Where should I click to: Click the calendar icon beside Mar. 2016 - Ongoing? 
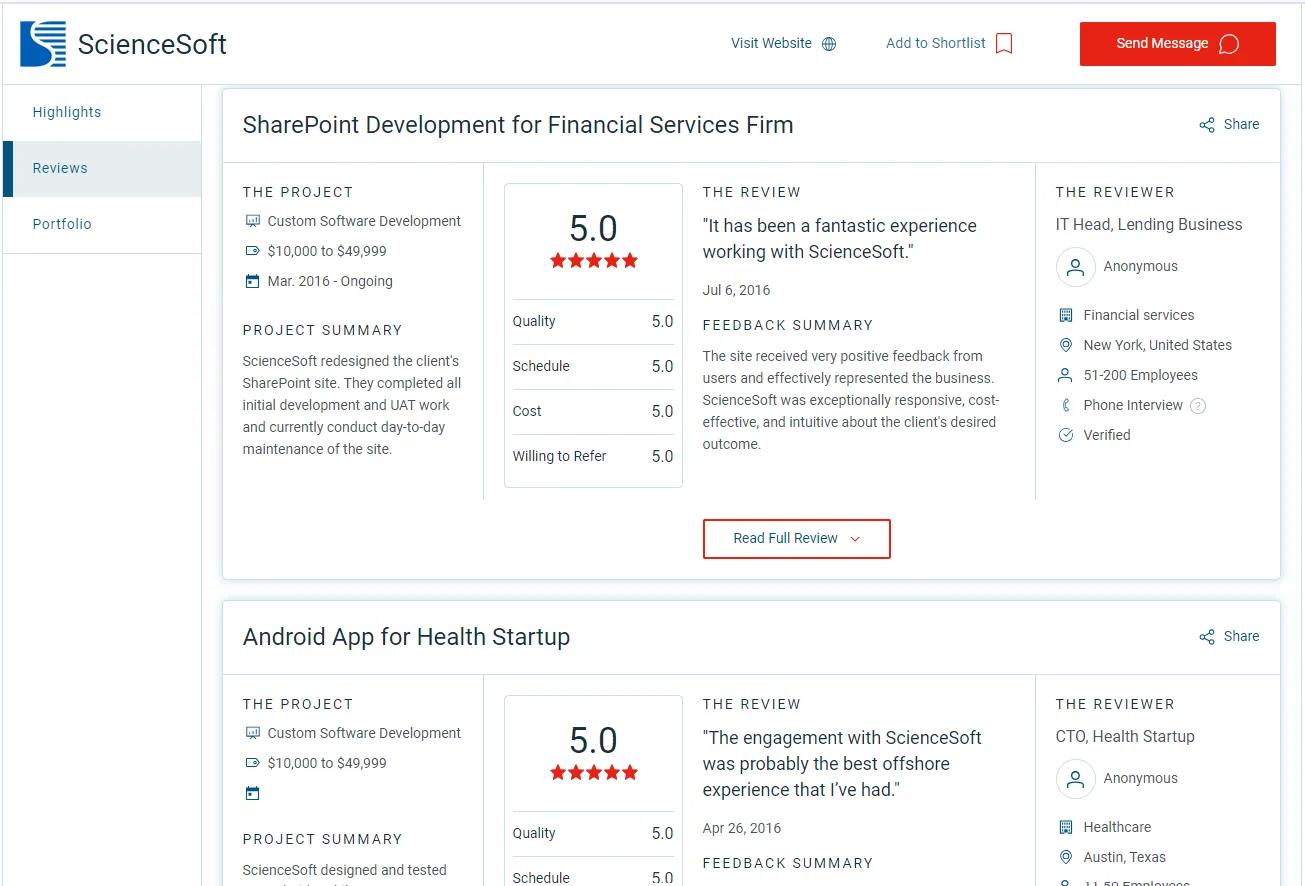click(252, 281)
